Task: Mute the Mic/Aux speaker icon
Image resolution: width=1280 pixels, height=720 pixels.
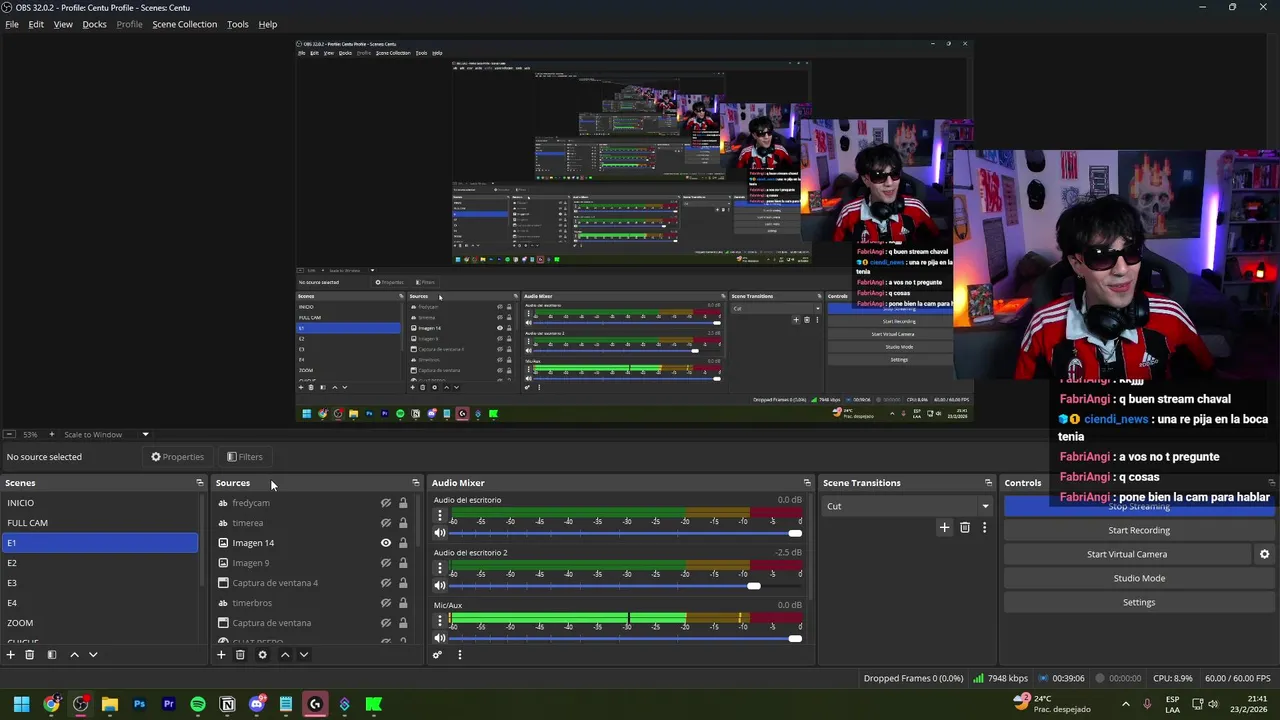Action: pos(439,638)
